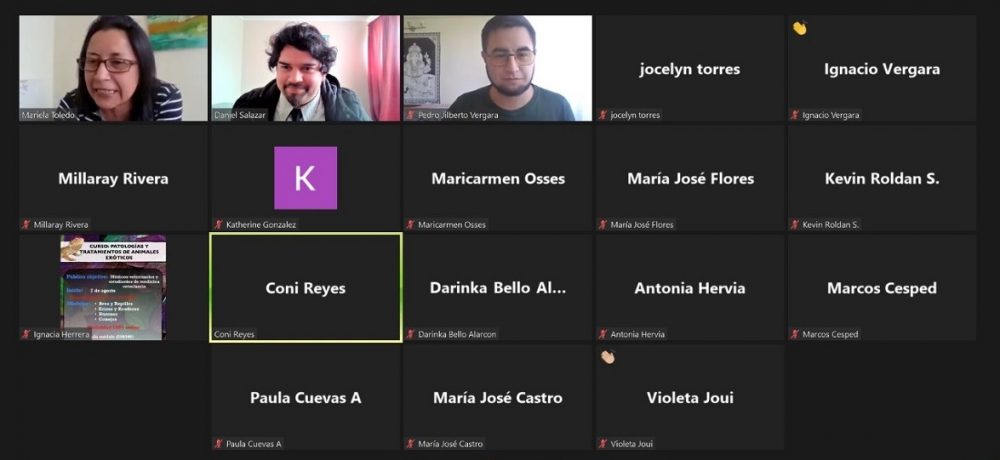Viewport: 1000px width, 460px height.
Task: Click the muted mic icon for Millaray Rivera
Action: pyautogui.click(x=26, y=225)
